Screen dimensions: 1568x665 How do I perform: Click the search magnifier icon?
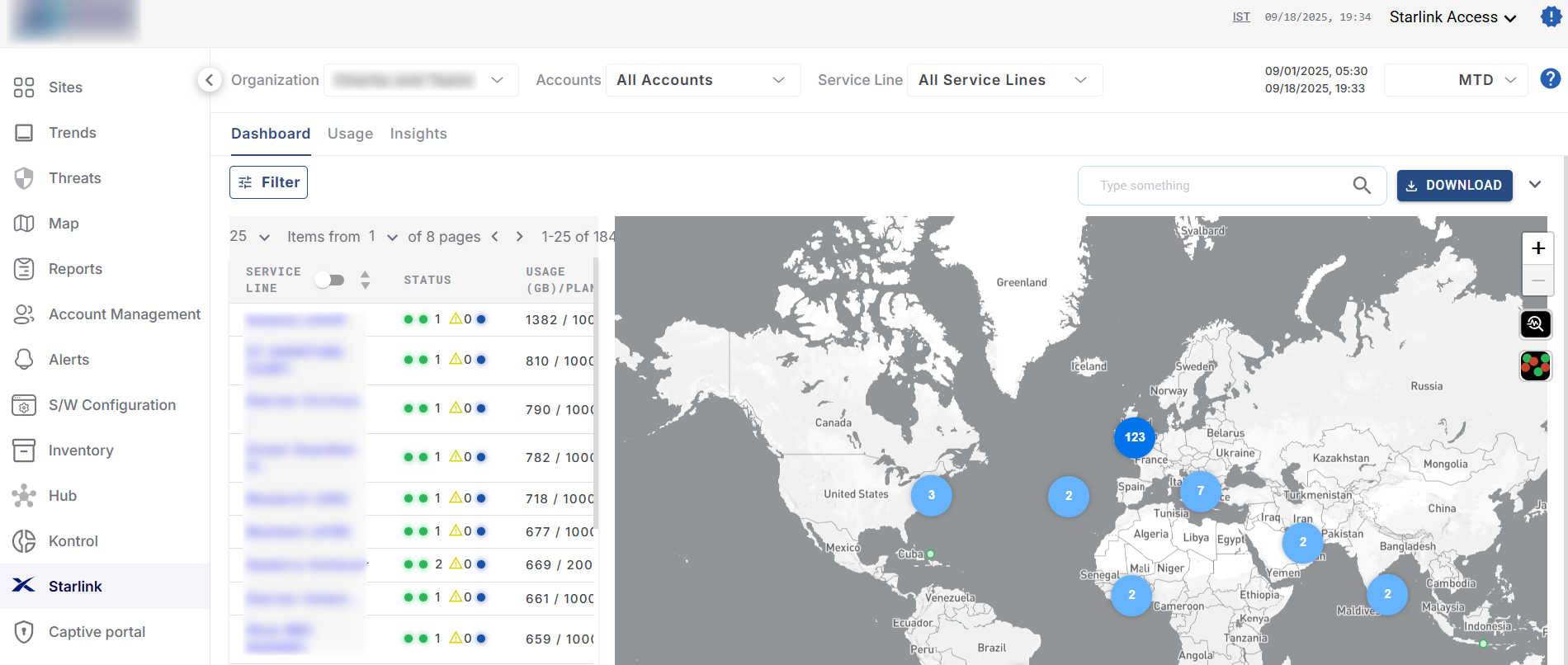tap(1362, 186)
